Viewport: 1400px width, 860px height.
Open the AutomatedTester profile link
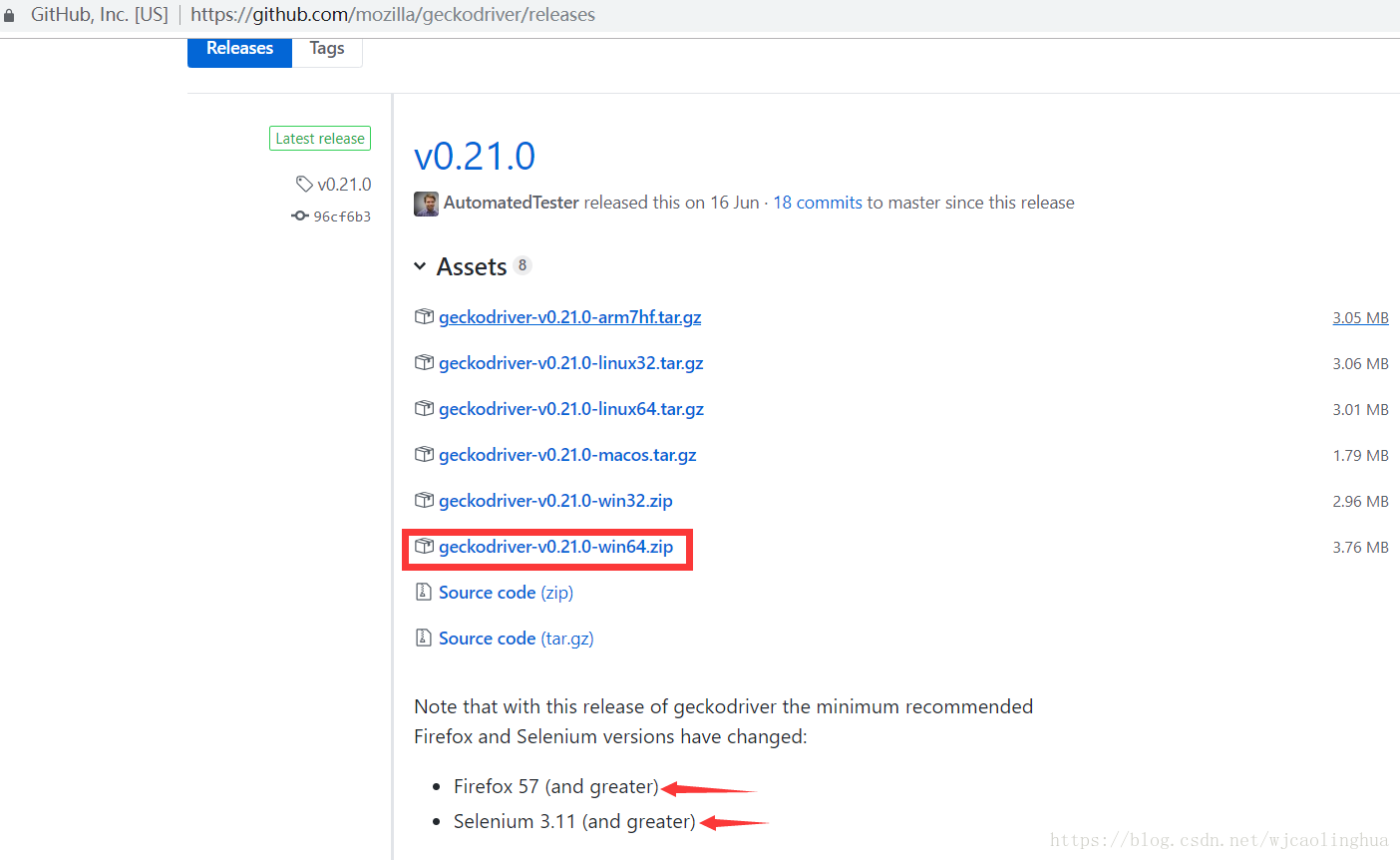pos(512,203)
